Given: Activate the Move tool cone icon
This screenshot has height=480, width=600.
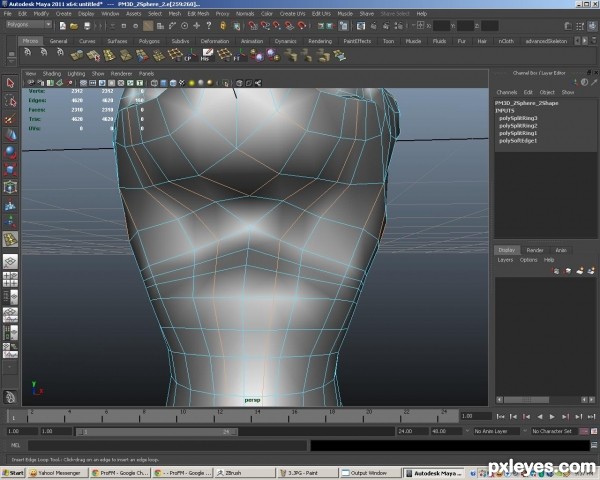Looking at the screenshot, I should (10, 135).
